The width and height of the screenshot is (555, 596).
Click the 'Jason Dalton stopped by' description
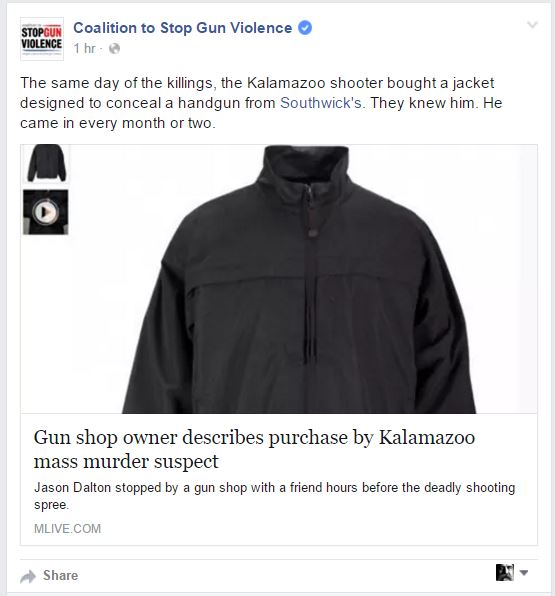coord(274,496)
